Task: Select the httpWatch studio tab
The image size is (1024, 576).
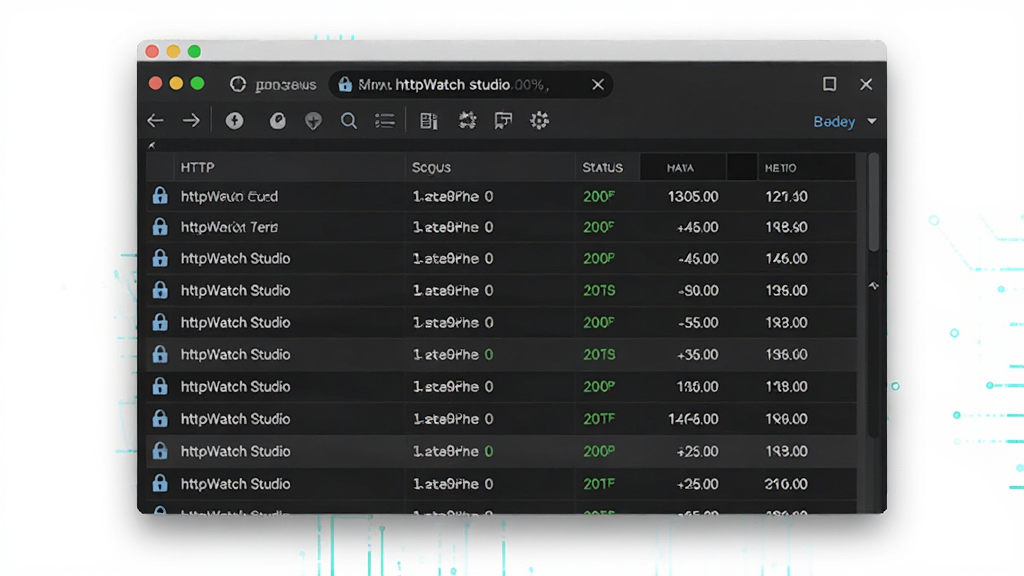Action: tap(470, 84)
